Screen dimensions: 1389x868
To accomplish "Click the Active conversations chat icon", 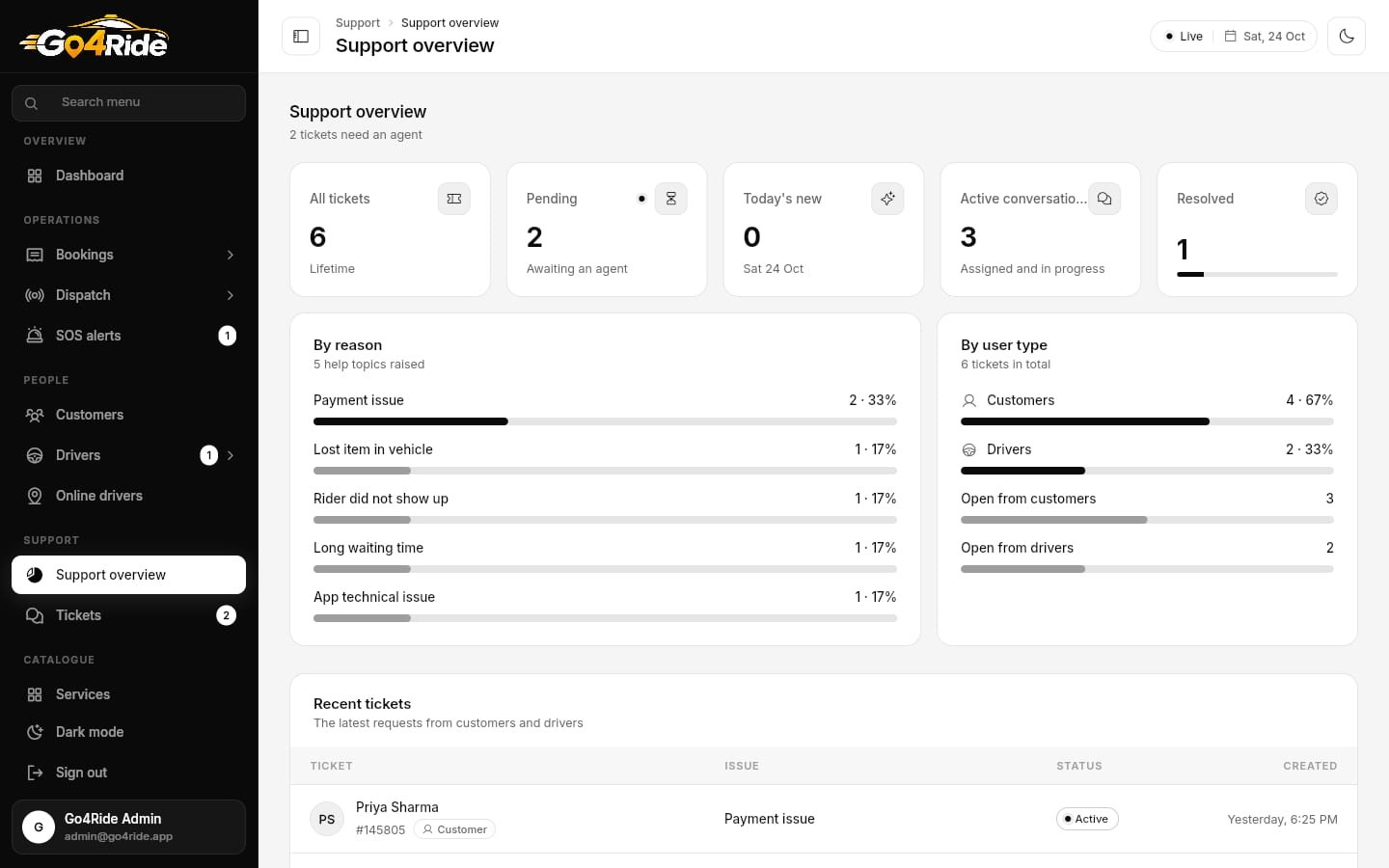I will coord(1104,199).
